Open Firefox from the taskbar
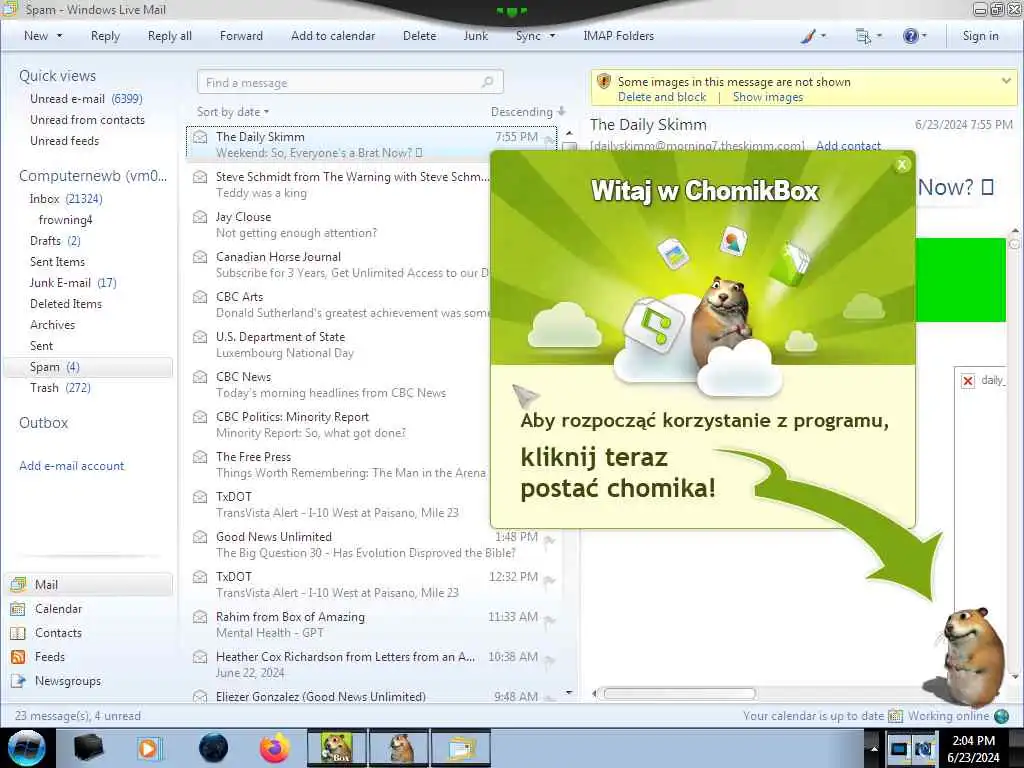This screenshot has height=768, width=1024. click(275, 748)
